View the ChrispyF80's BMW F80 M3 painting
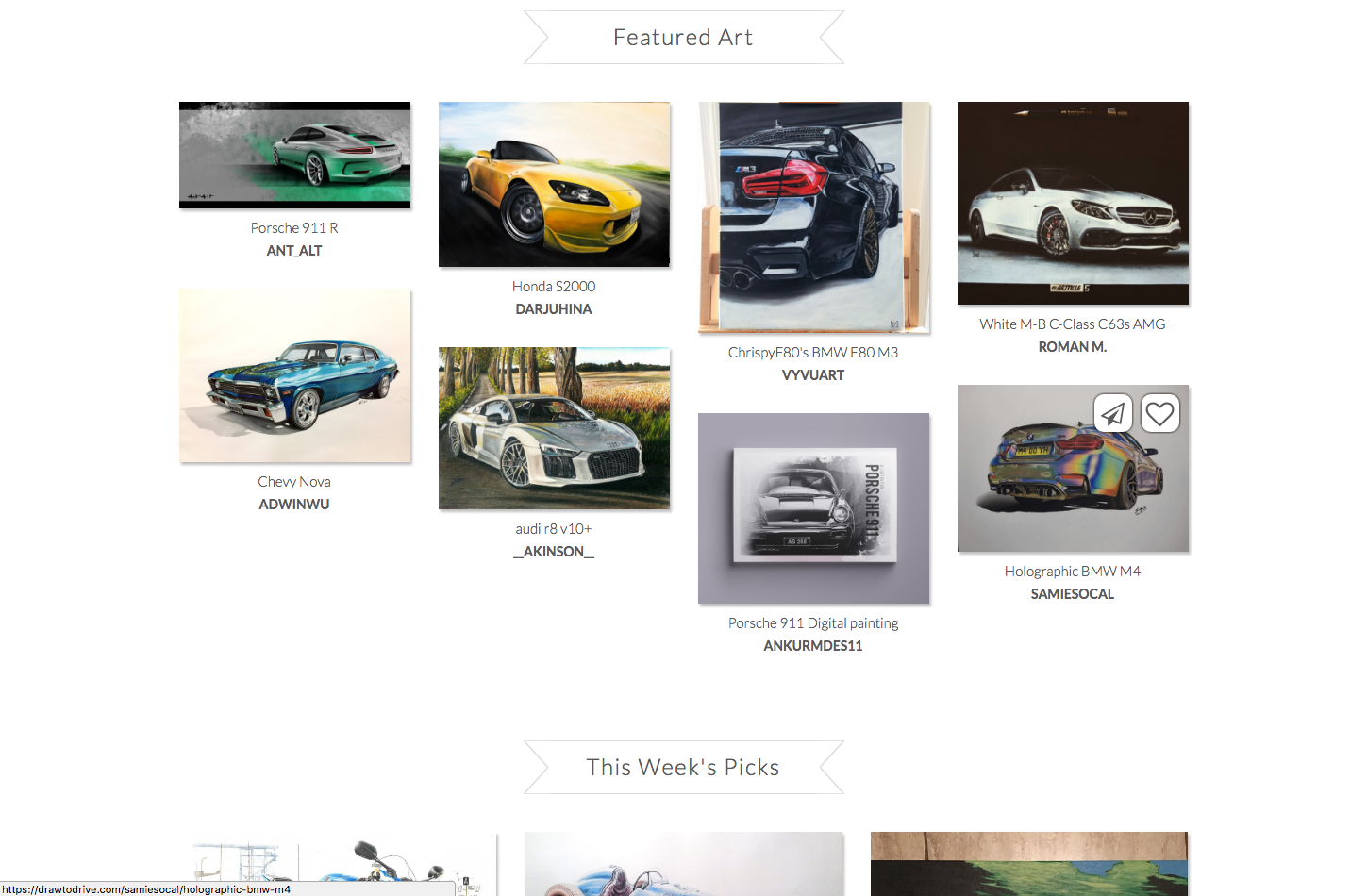 [813, 217]
